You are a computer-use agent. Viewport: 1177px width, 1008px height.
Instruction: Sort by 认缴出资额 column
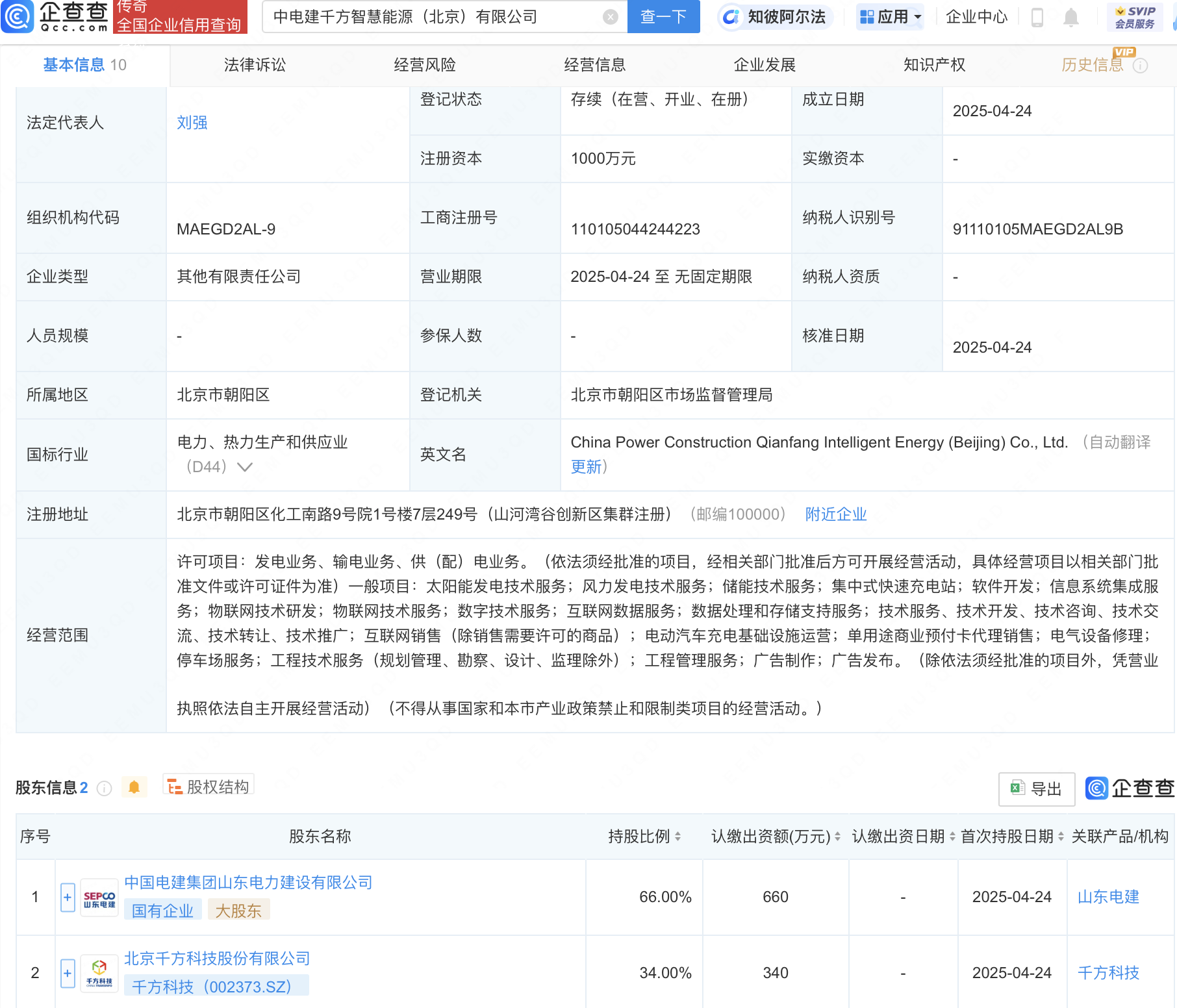pos(837,837)
